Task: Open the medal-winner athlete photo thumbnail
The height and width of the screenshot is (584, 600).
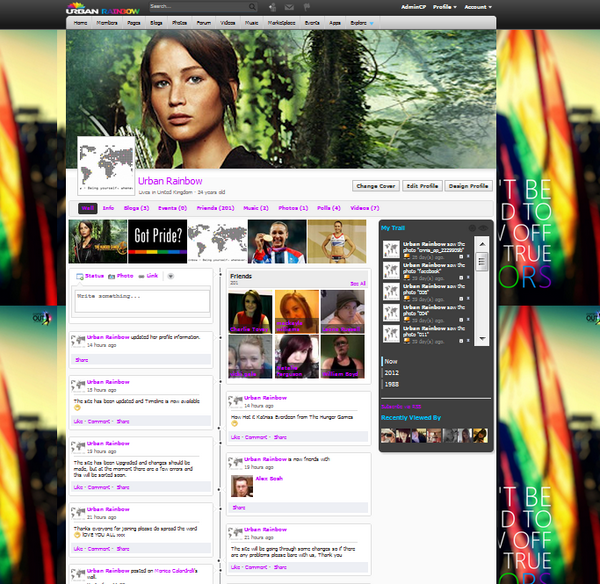Action: click(277, 241)
